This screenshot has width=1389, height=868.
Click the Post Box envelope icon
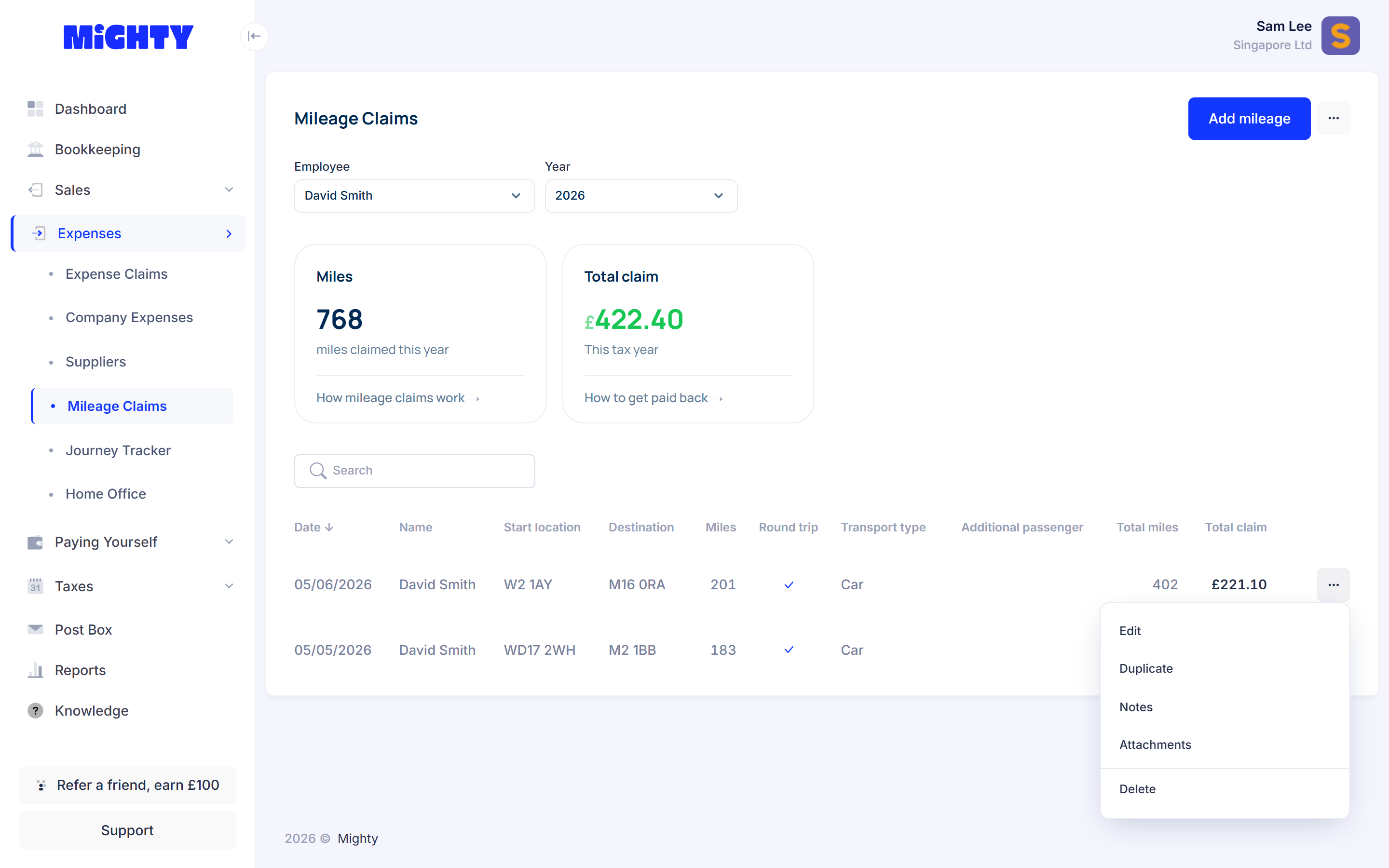(36, 629)
